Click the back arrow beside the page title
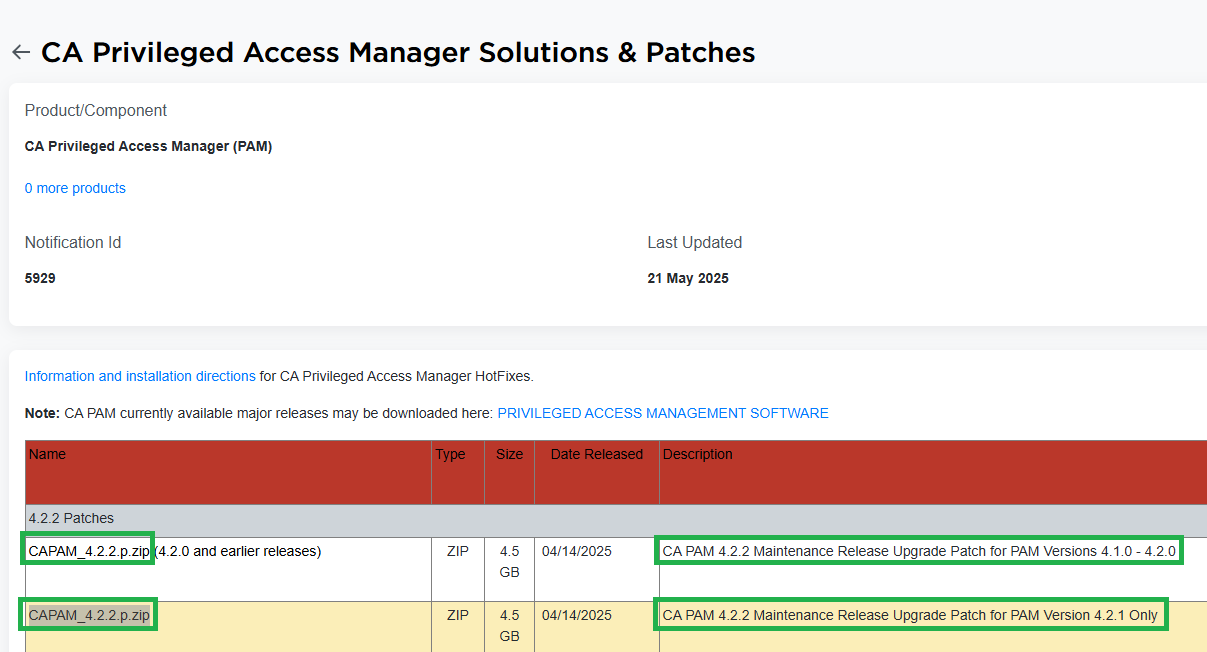This screenshot has height=652, width=1207. click(x=21, y=53)
